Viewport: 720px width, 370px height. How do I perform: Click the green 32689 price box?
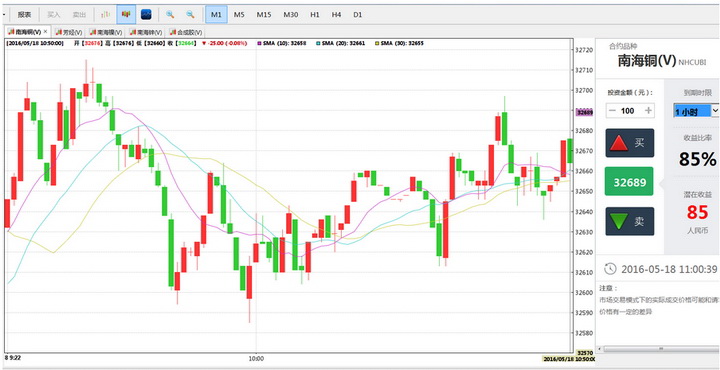tap(629, 181)
